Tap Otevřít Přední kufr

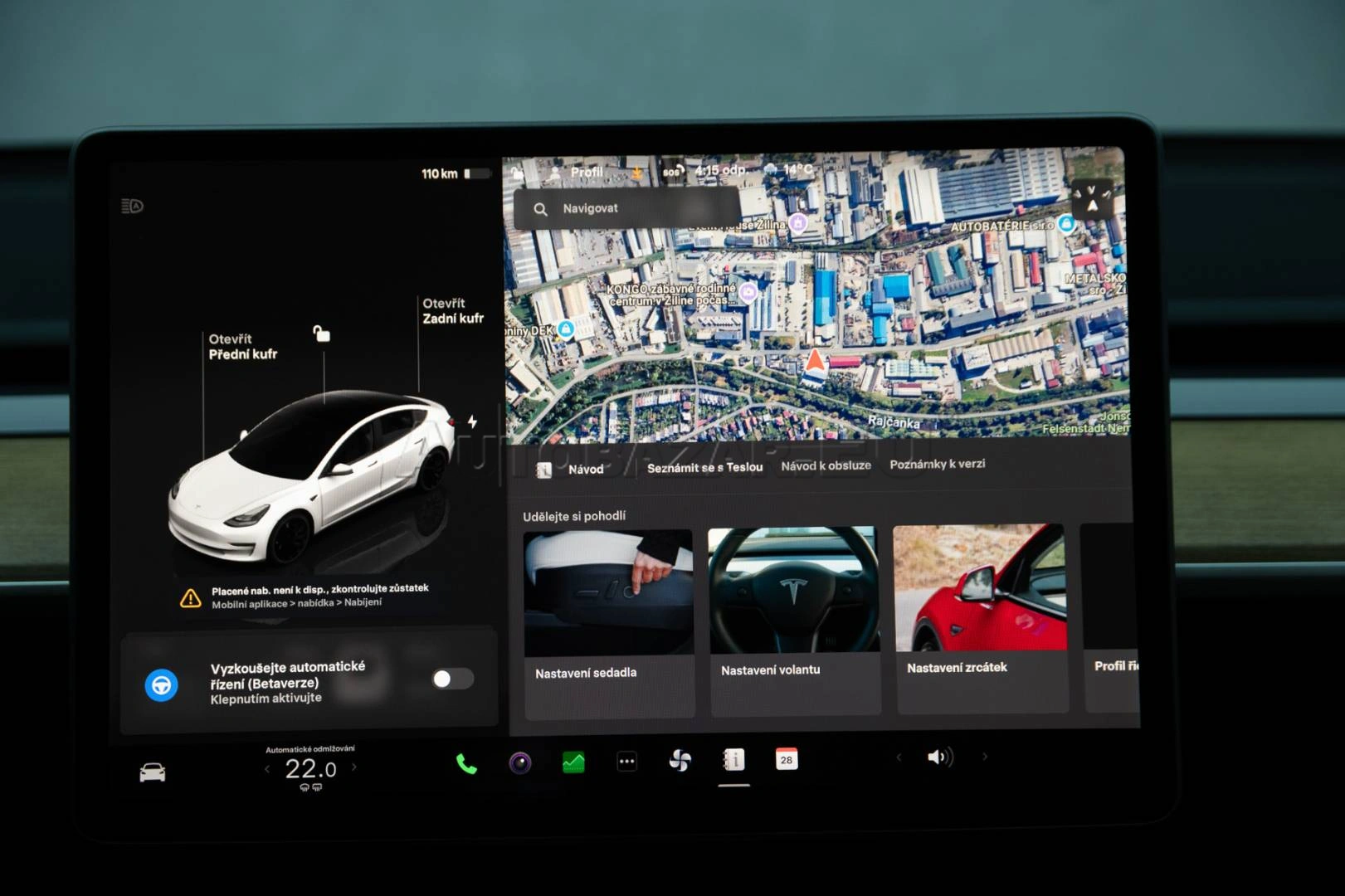click(x=243, y=347)
